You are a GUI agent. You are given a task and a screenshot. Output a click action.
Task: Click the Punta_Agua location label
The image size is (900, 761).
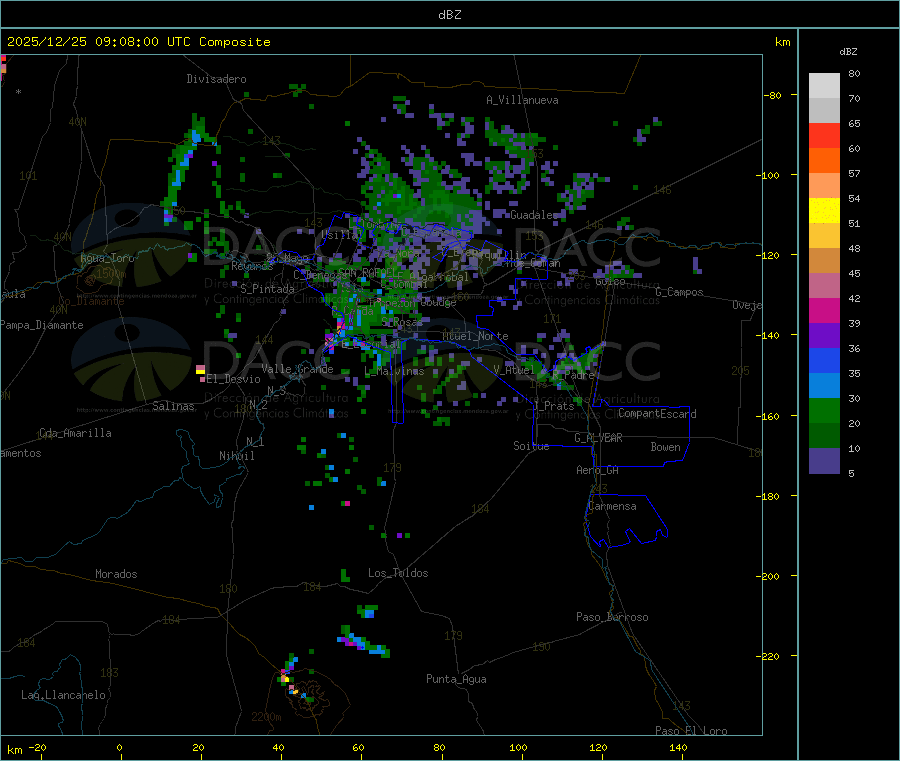pos(456,679)
